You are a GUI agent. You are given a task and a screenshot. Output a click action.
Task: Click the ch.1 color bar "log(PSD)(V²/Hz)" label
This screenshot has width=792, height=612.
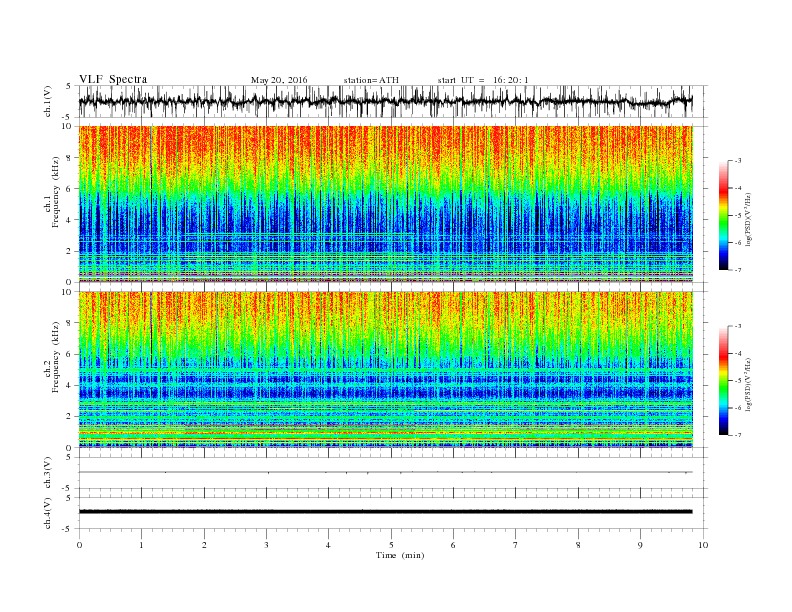749,220
